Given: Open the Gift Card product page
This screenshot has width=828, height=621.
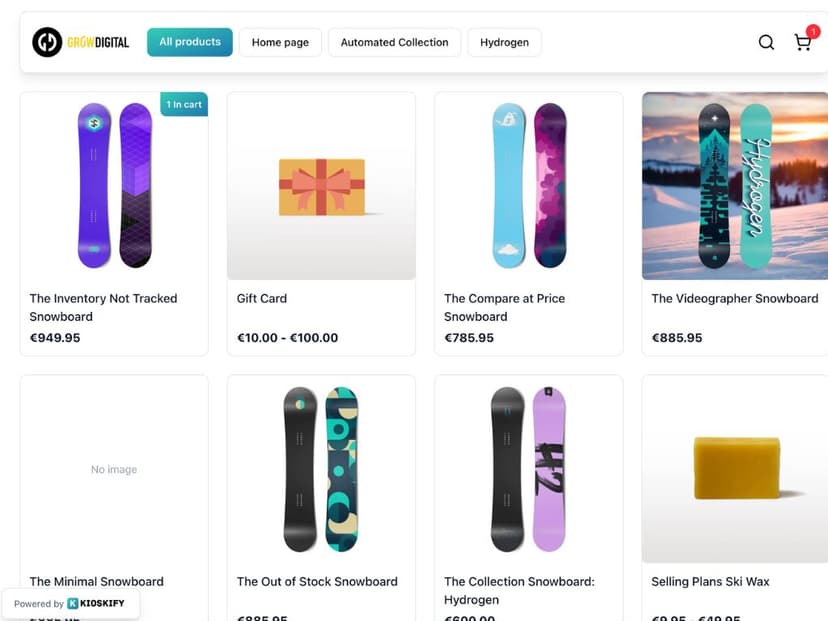Looking at the screenshot, I should (x=261, y=298).
